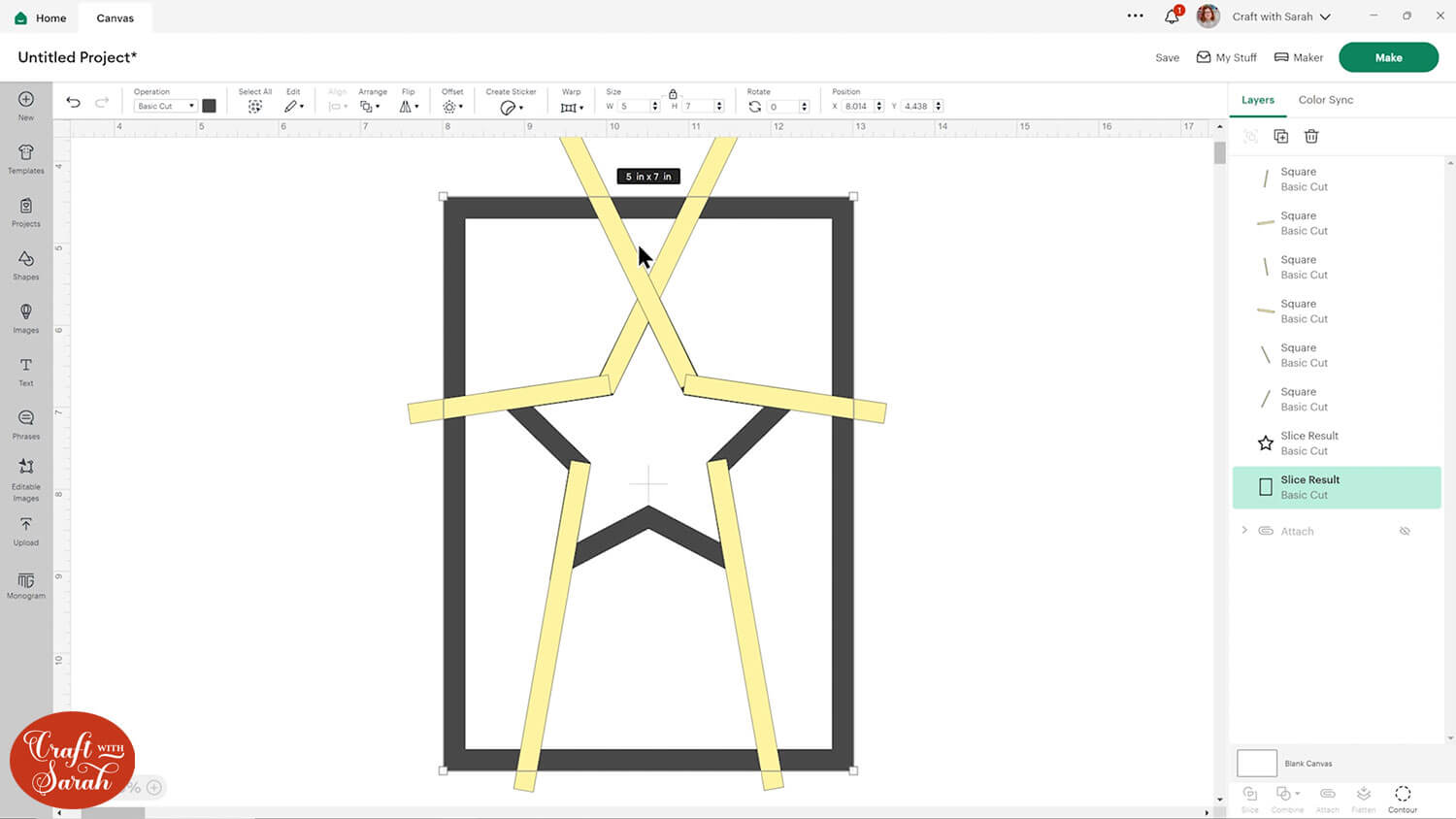Undo the last action
1456x819 pixels.
pos(73,103)
